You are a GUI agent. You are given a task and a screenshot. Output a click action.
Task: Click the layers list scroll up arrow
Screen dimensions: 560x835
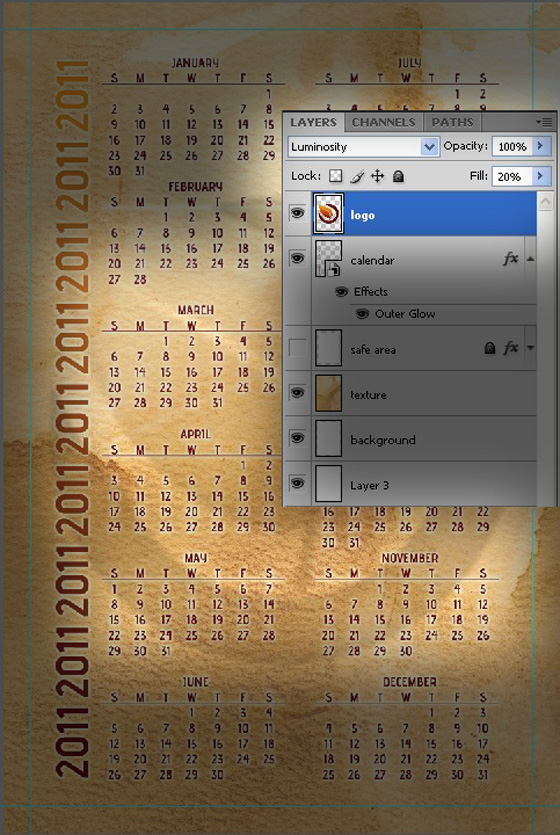(545, 201)
